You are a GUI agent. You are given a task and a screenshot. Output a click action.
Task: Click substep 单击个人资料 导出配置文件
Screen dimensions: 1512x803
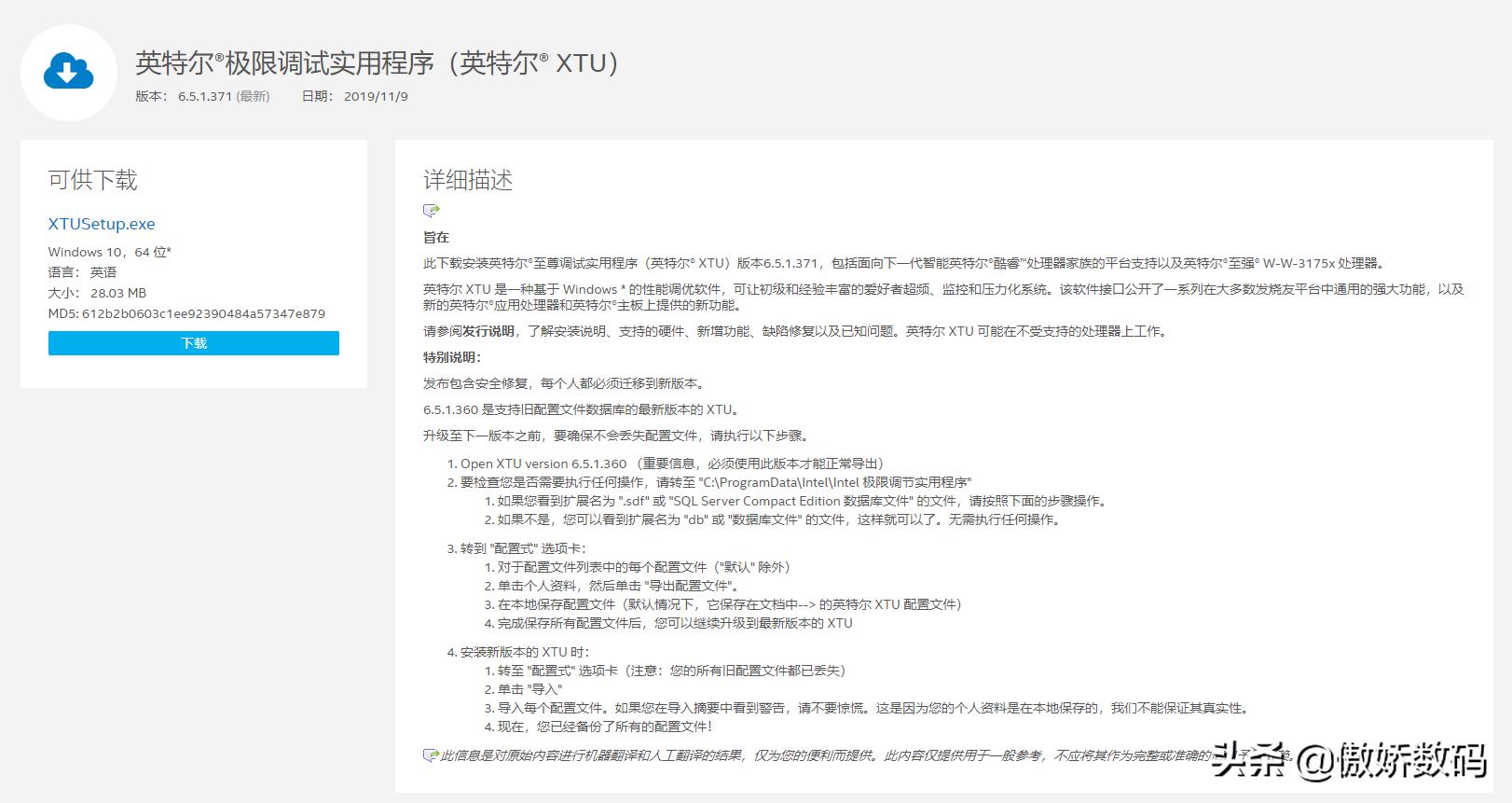click(x=613, y=586)
